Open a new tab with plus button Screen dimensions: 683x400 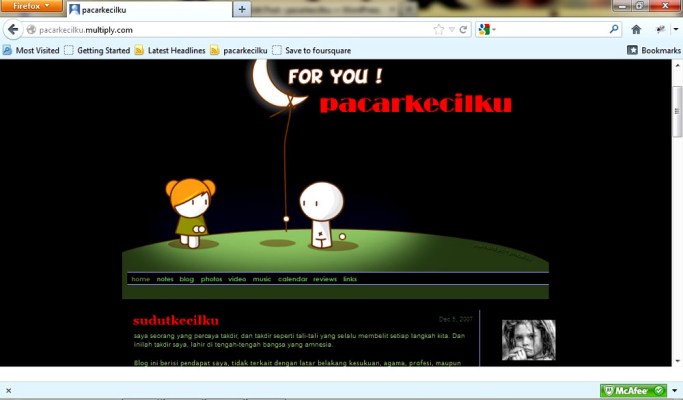coord(241,9)
